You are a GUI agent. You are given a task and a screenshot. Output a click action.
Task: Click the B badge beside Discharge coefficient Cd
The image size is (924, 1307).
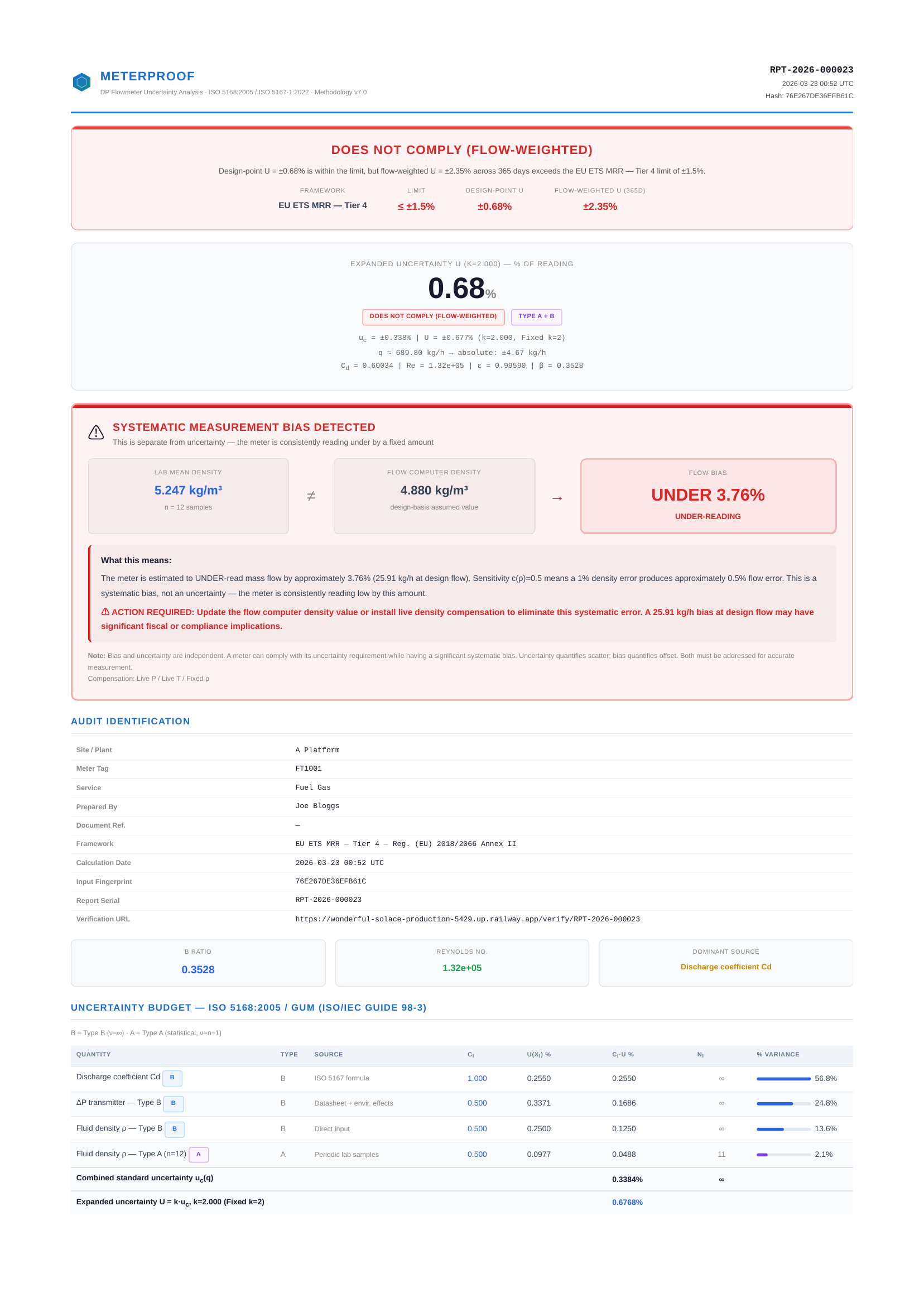(172, 1078)
